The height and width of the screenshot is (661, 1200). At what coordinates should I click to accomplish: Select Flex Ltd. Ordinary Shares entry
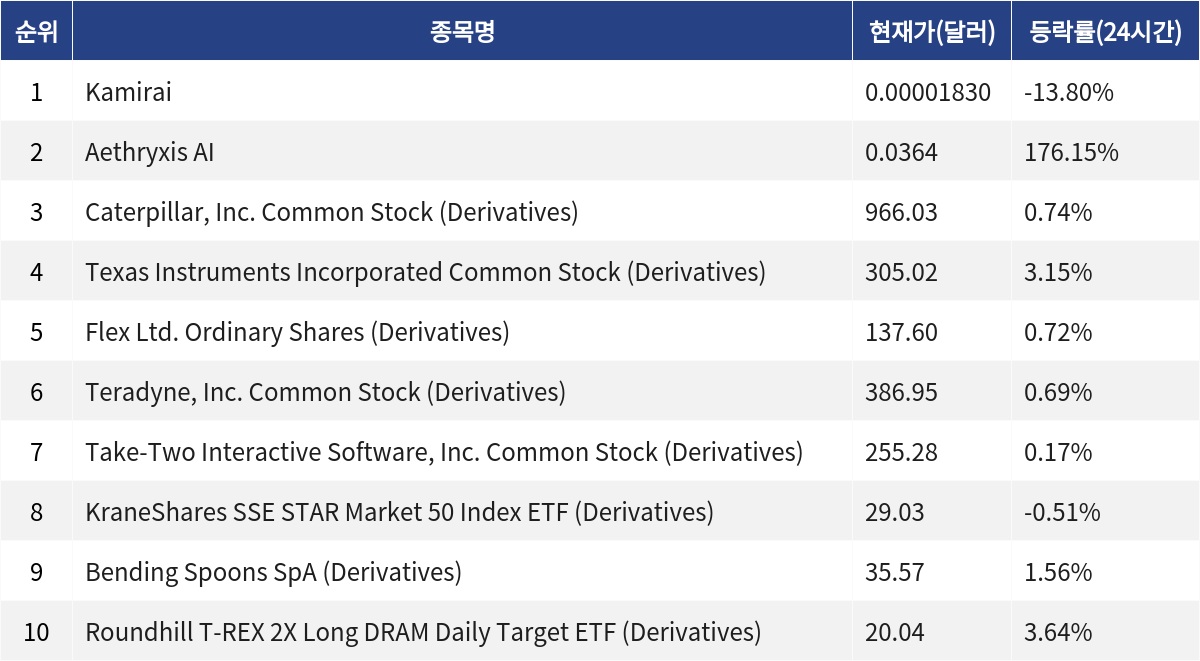[x=297, y=333]
